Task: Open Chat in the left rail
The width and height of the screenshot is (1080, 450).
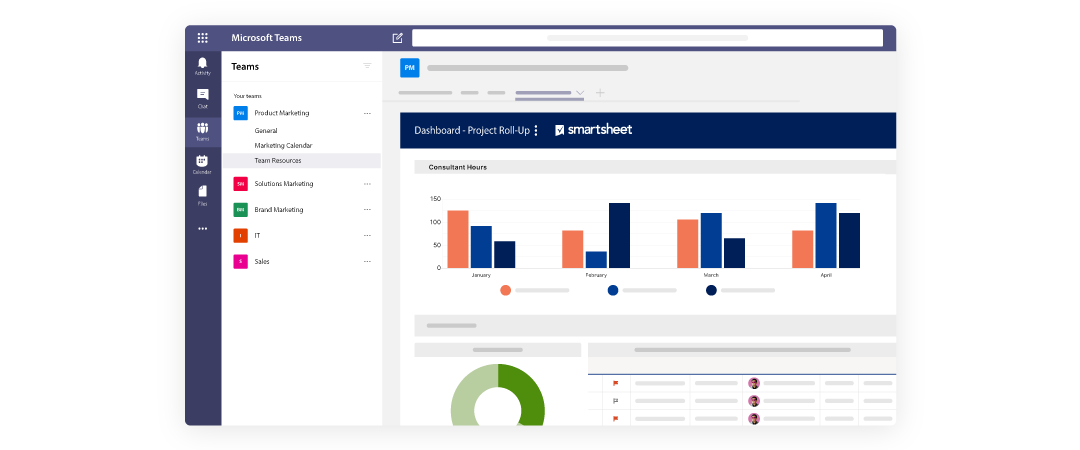Action: click(202, 98)
